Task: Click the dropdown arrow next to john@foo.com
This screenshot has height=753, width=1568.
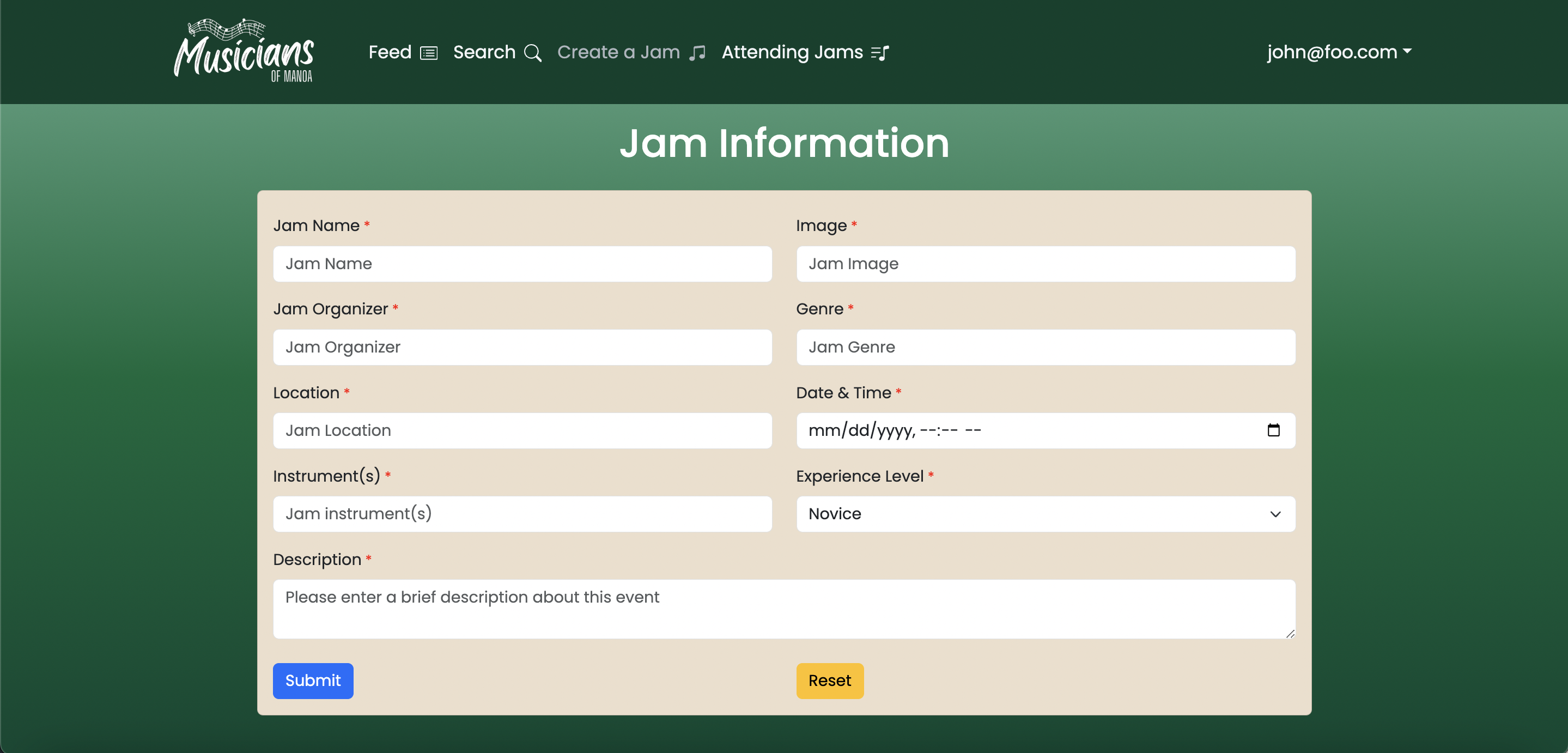Action: point(1409,52)
